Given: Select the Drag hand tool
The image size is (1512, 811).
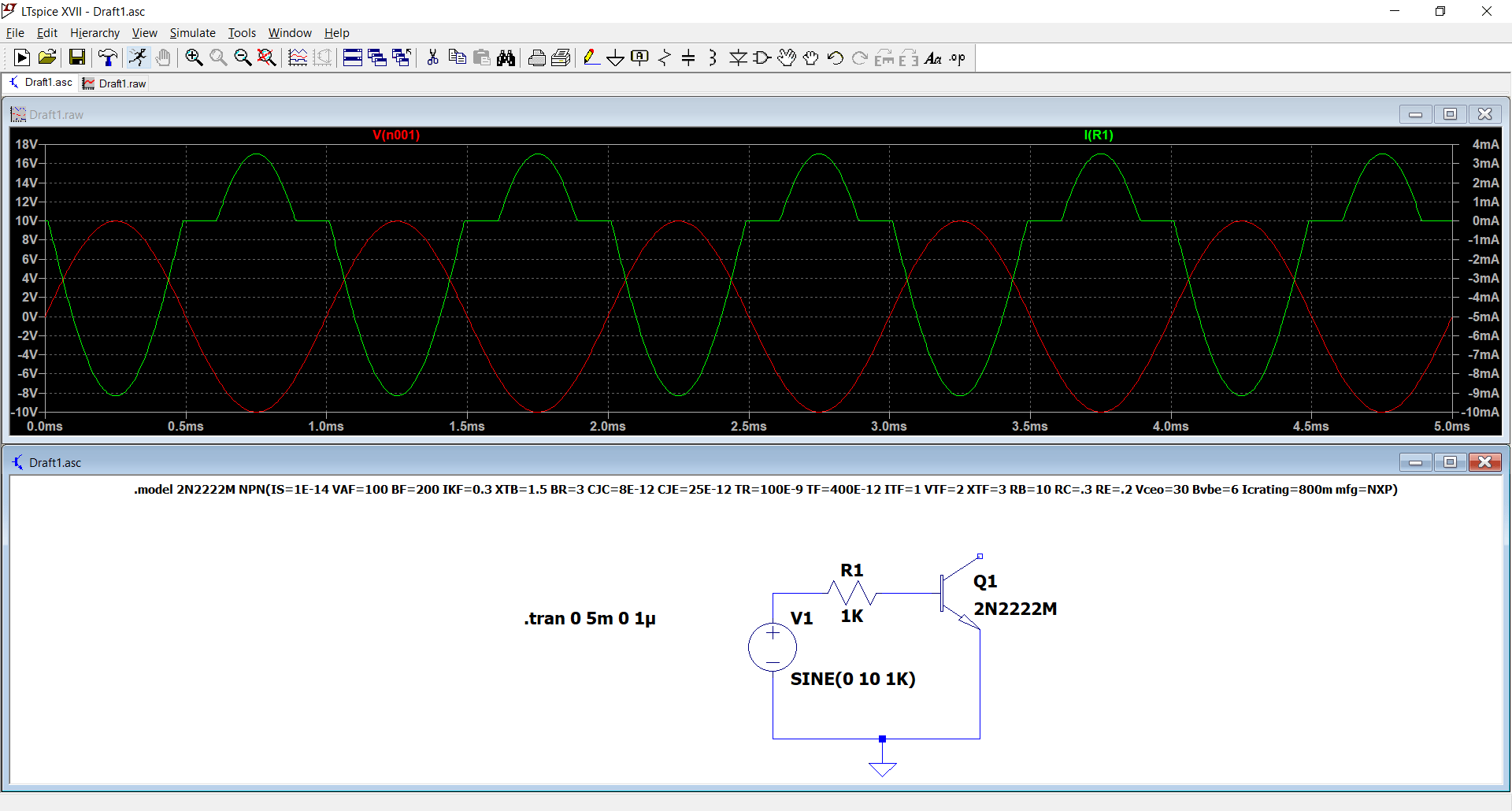Looking at the screenshot, I should pos(811,57).
